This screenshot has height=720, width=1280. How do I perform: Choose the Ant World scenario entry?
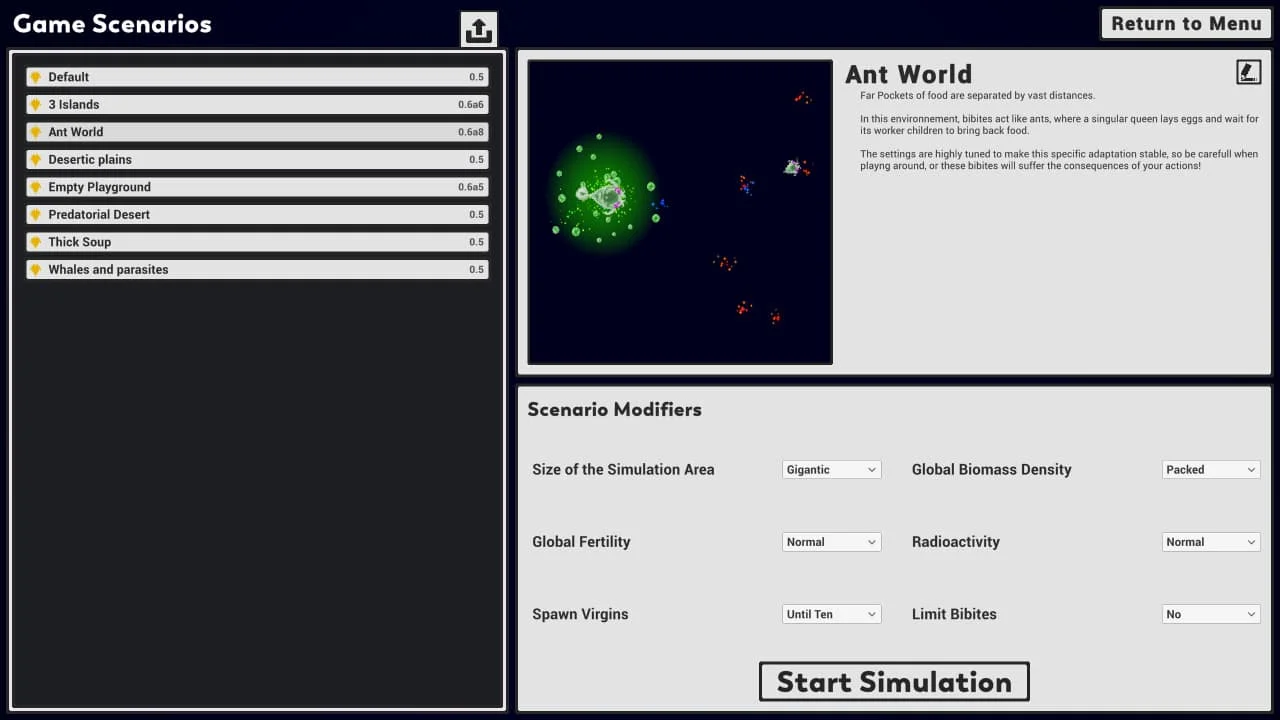[x=257, y=132]
